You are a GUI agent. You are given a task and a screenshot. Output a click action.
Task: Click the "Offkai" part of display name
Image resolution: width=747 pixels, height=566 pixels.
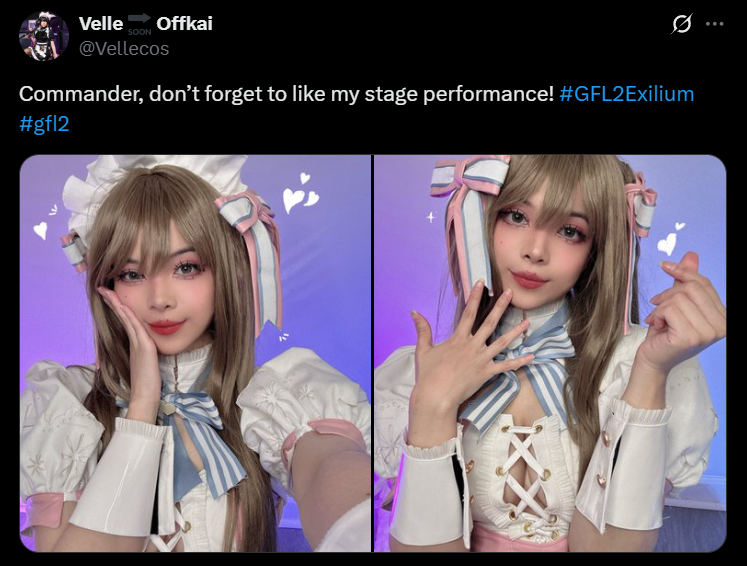pyautogui.click(x=184, y=24)
